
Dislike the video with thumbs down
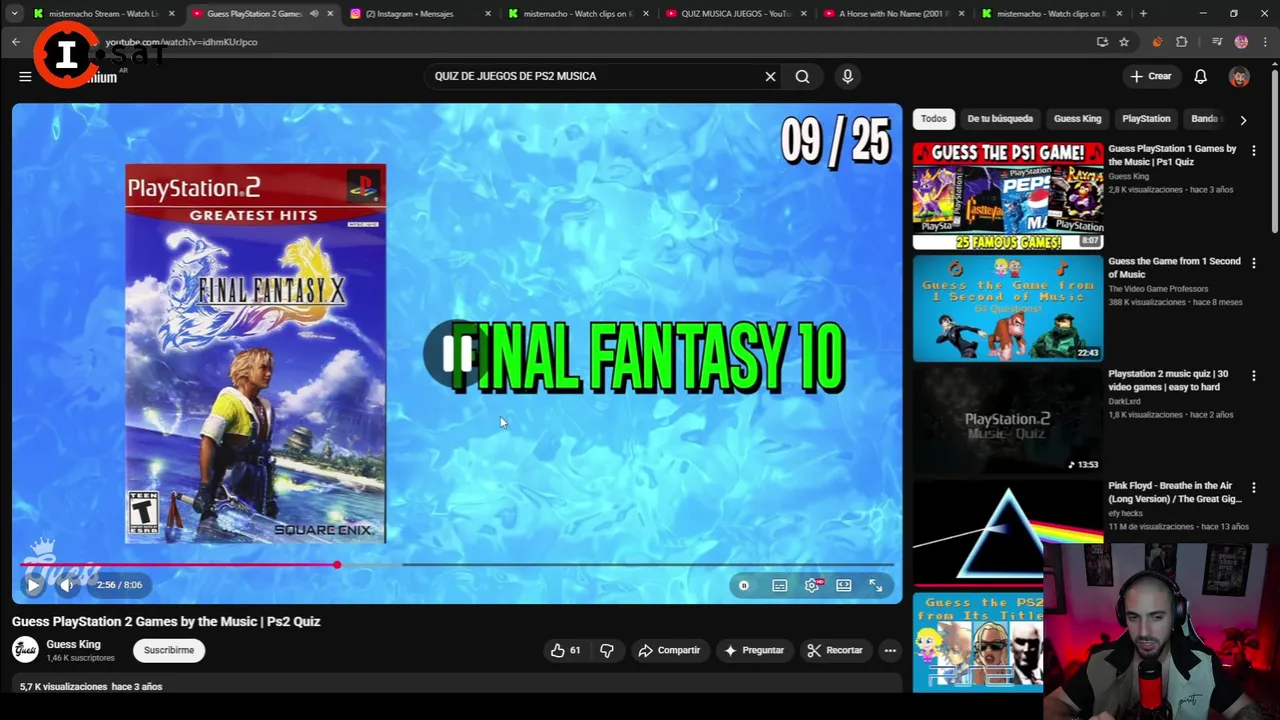pyautogui.click(x=606, y=650)
